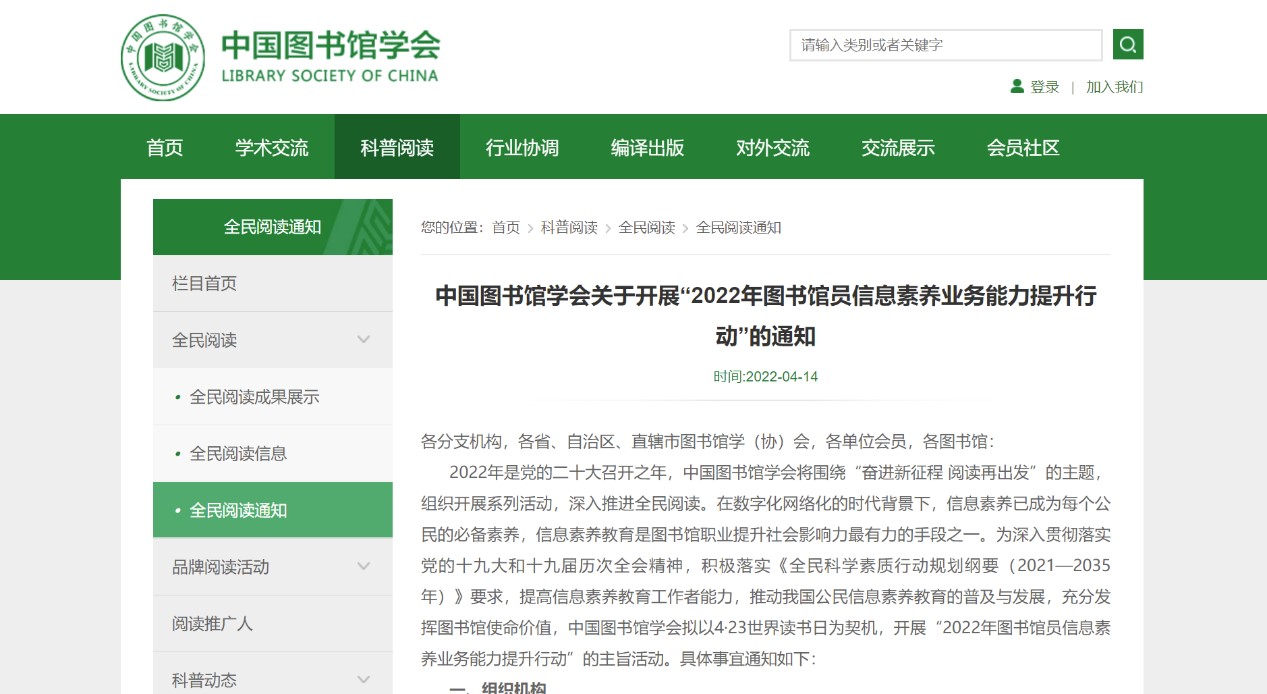The height and width of the screenshot is (694, 1267).
Task: Type in the 请输入类别或者关键字 search field
Action: click(945, 45)
